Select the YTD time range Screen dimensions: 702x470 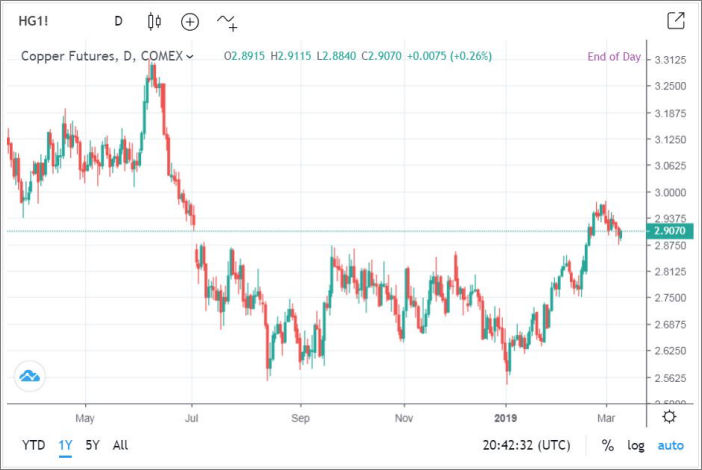point(34,445)
